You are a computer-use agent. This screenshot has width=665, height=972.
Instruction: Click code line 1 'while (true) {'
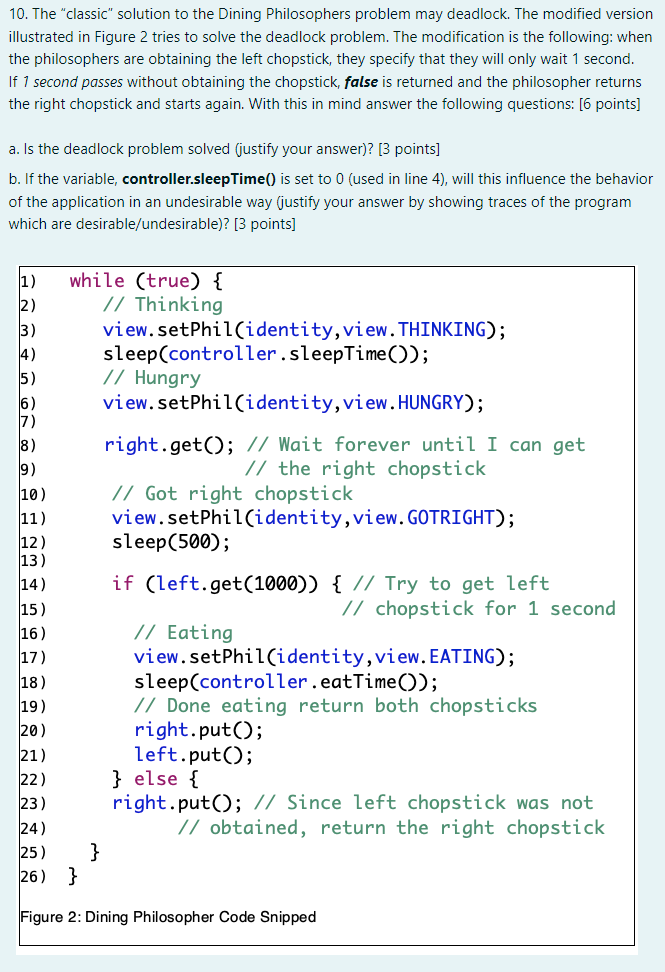coord(146,281)
